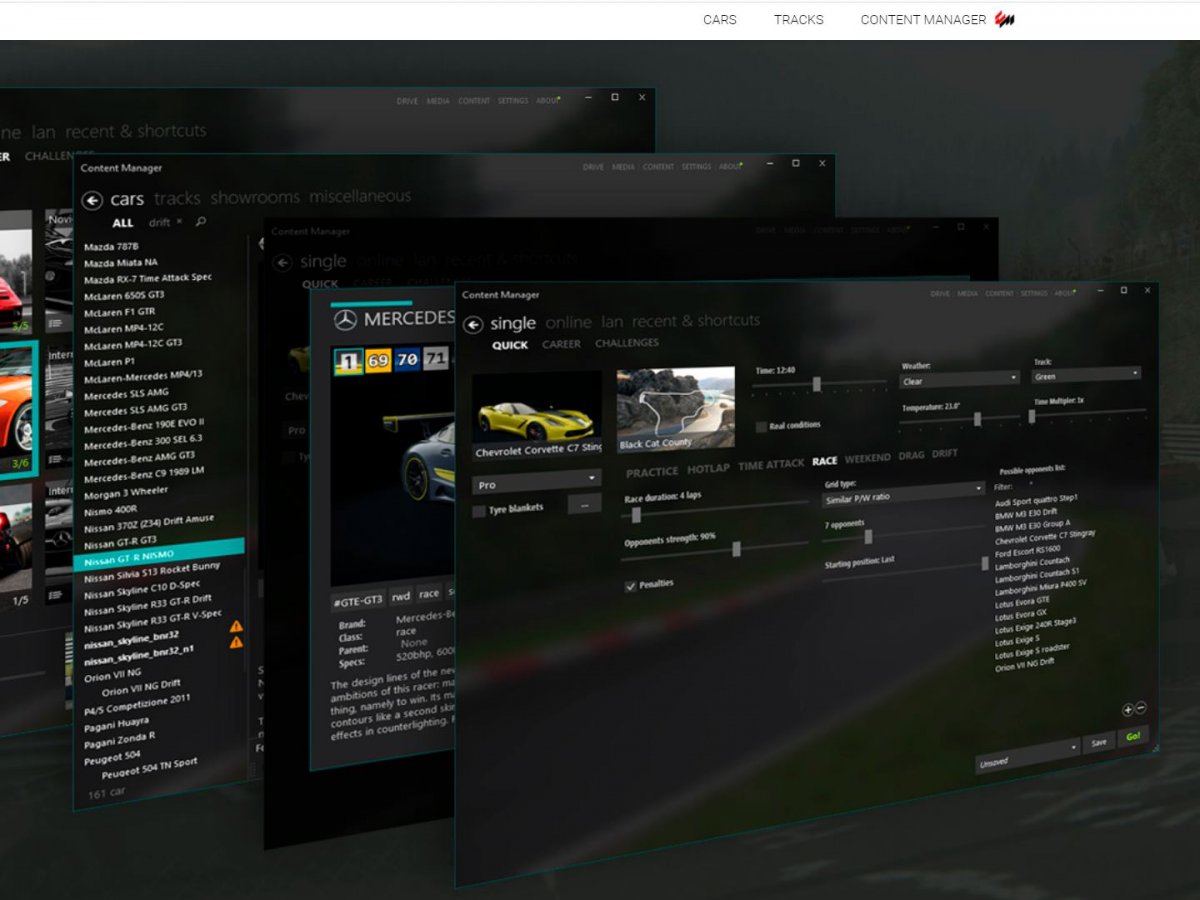Click the Go! button
The image size is (1200, 900).
(x=1133, y=736)
